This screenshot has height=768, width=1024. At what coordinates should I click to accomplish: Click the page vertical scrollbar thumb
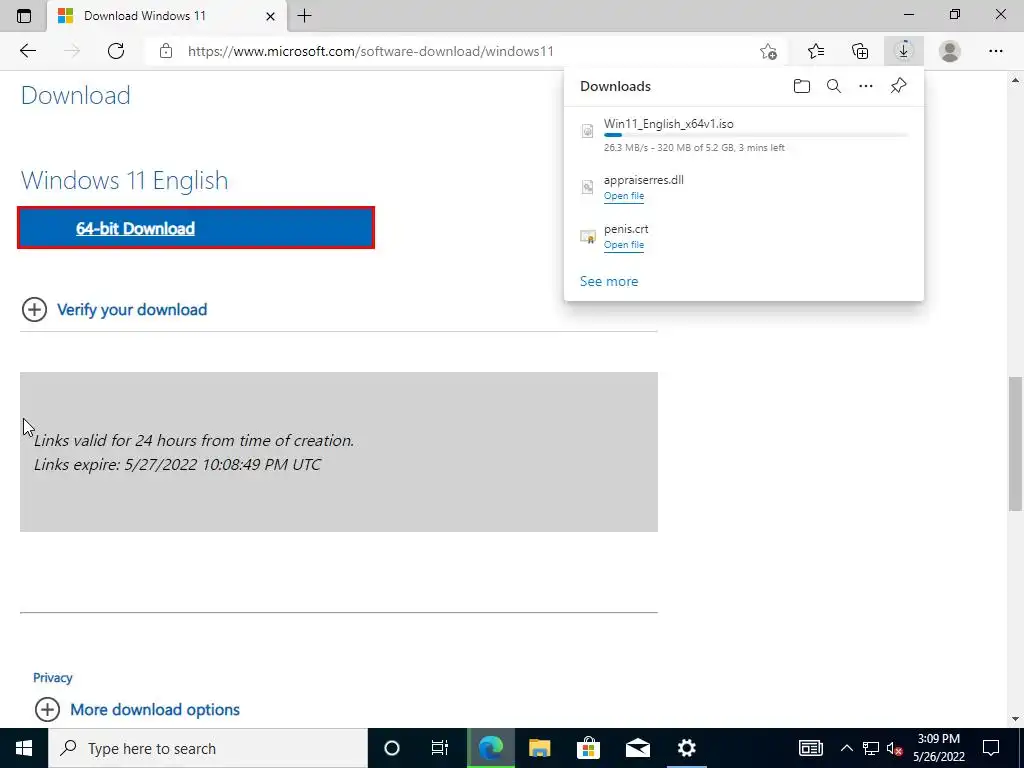click(1016, 444)
